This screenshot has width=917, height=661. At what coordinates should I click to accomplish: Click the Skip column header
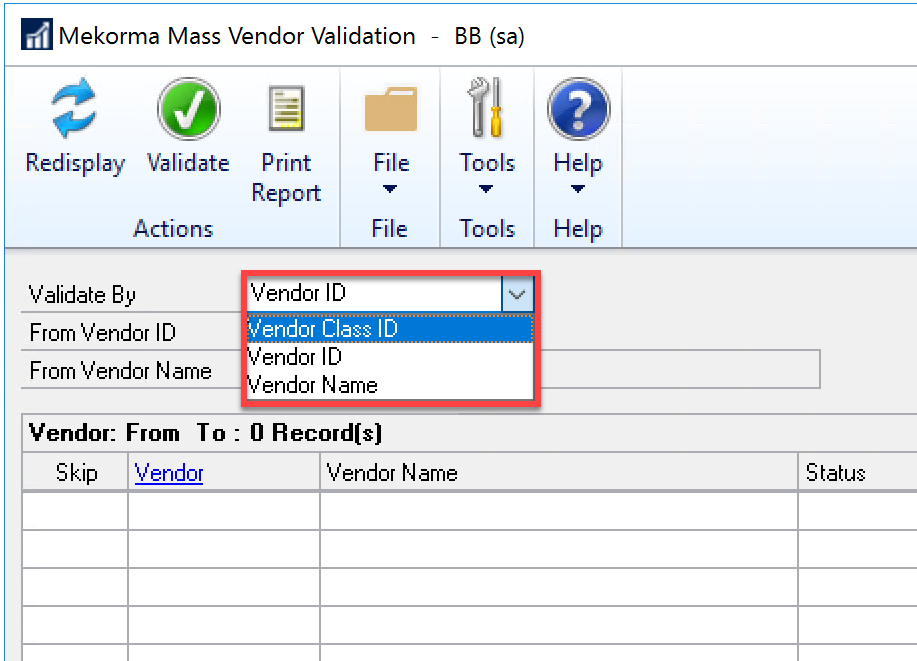76,473
